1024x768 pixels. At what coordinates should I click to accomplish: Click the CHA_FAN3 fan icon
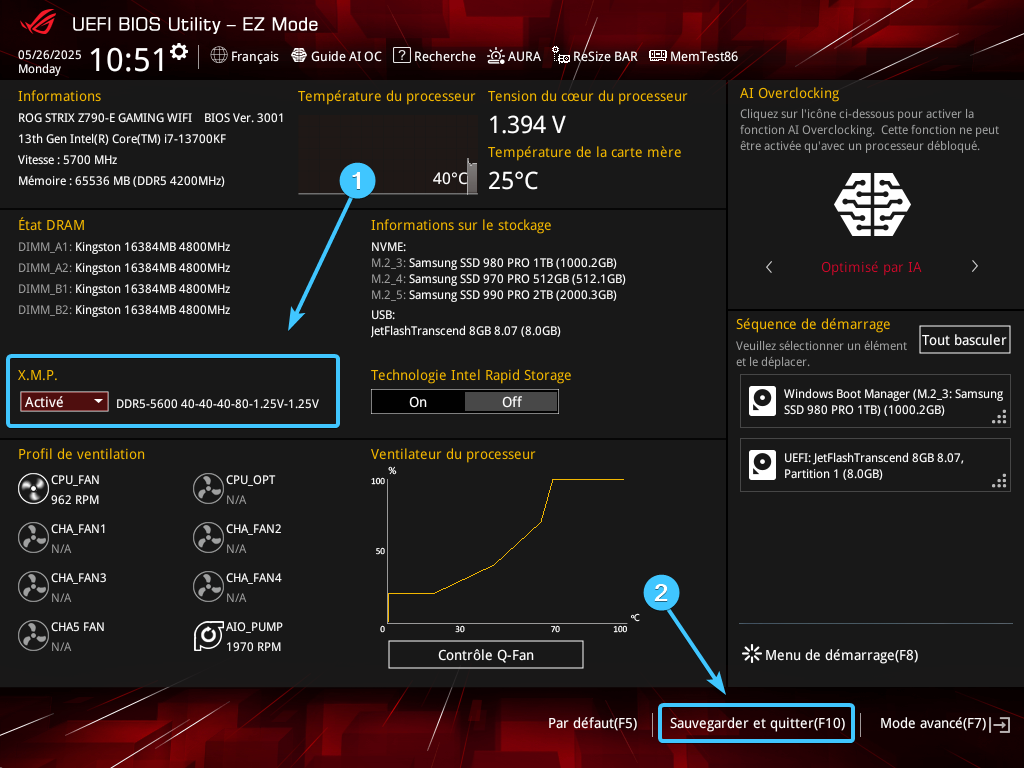point(33,586)
